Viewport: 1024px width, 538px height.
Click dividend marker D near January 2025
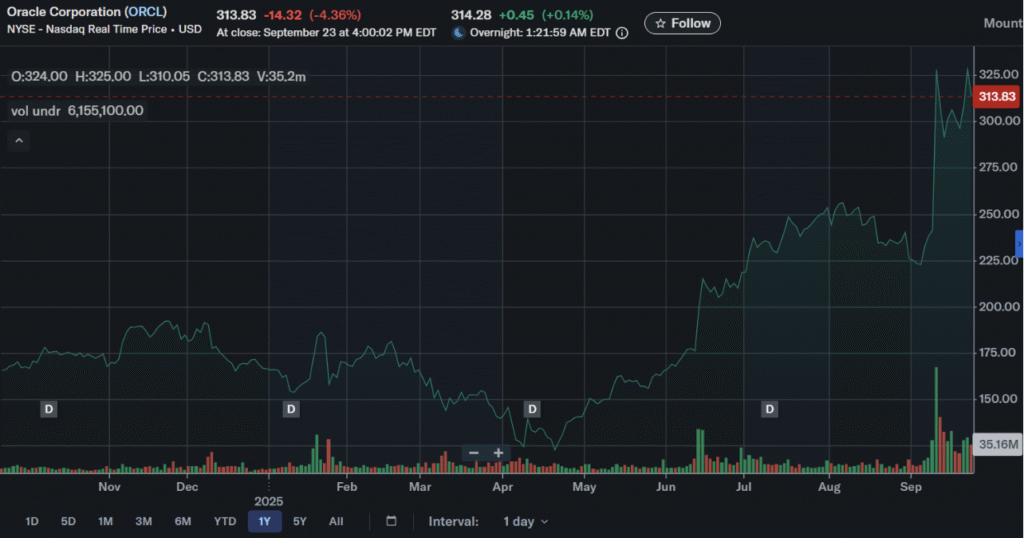[291, 409]
